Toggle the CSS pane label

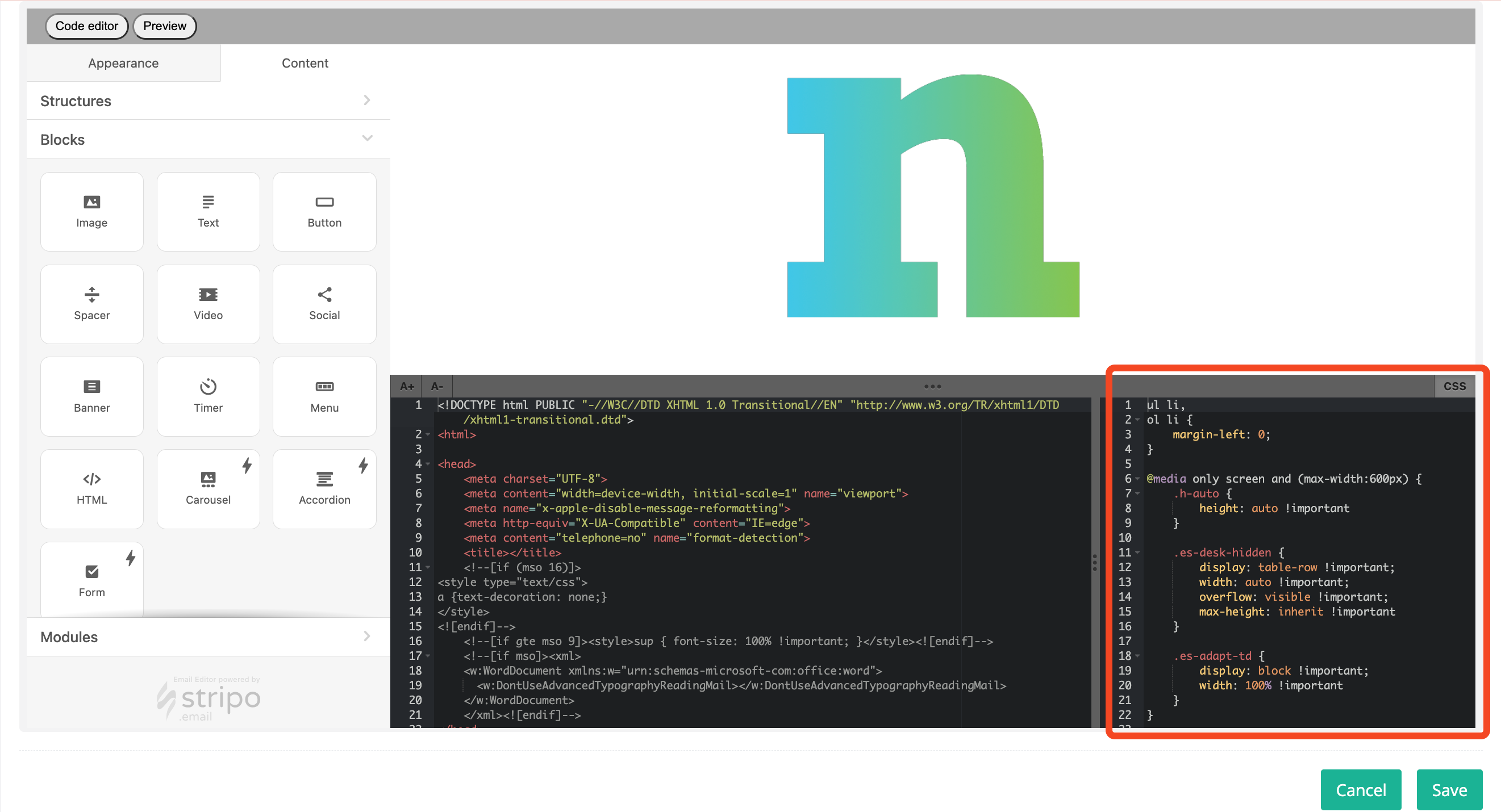(1453, 386)
